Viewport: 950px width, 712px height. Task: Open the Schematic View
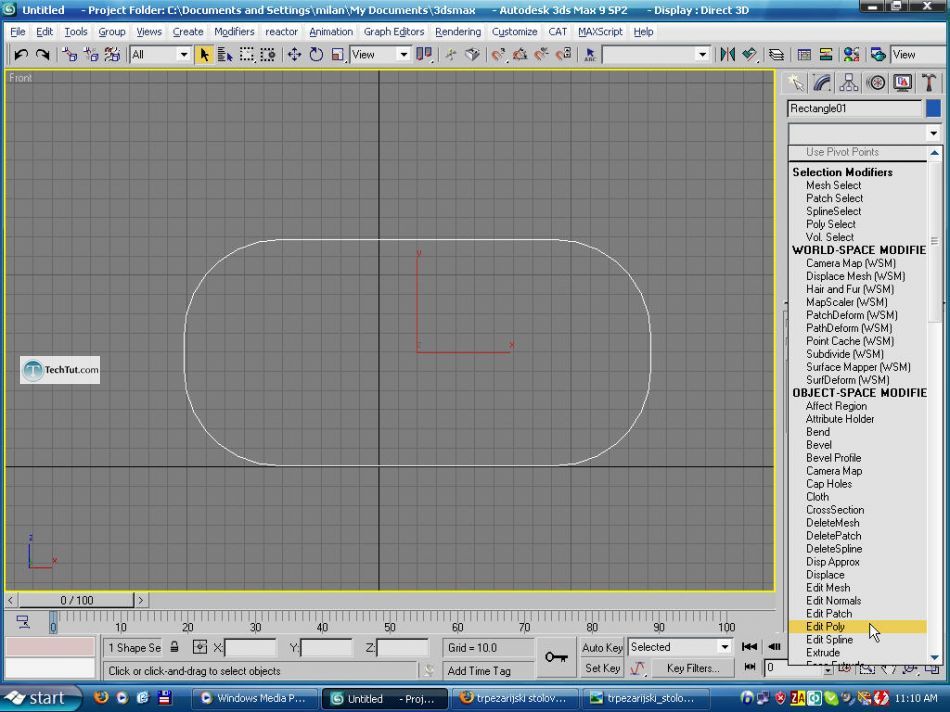[x=826, y=55]
